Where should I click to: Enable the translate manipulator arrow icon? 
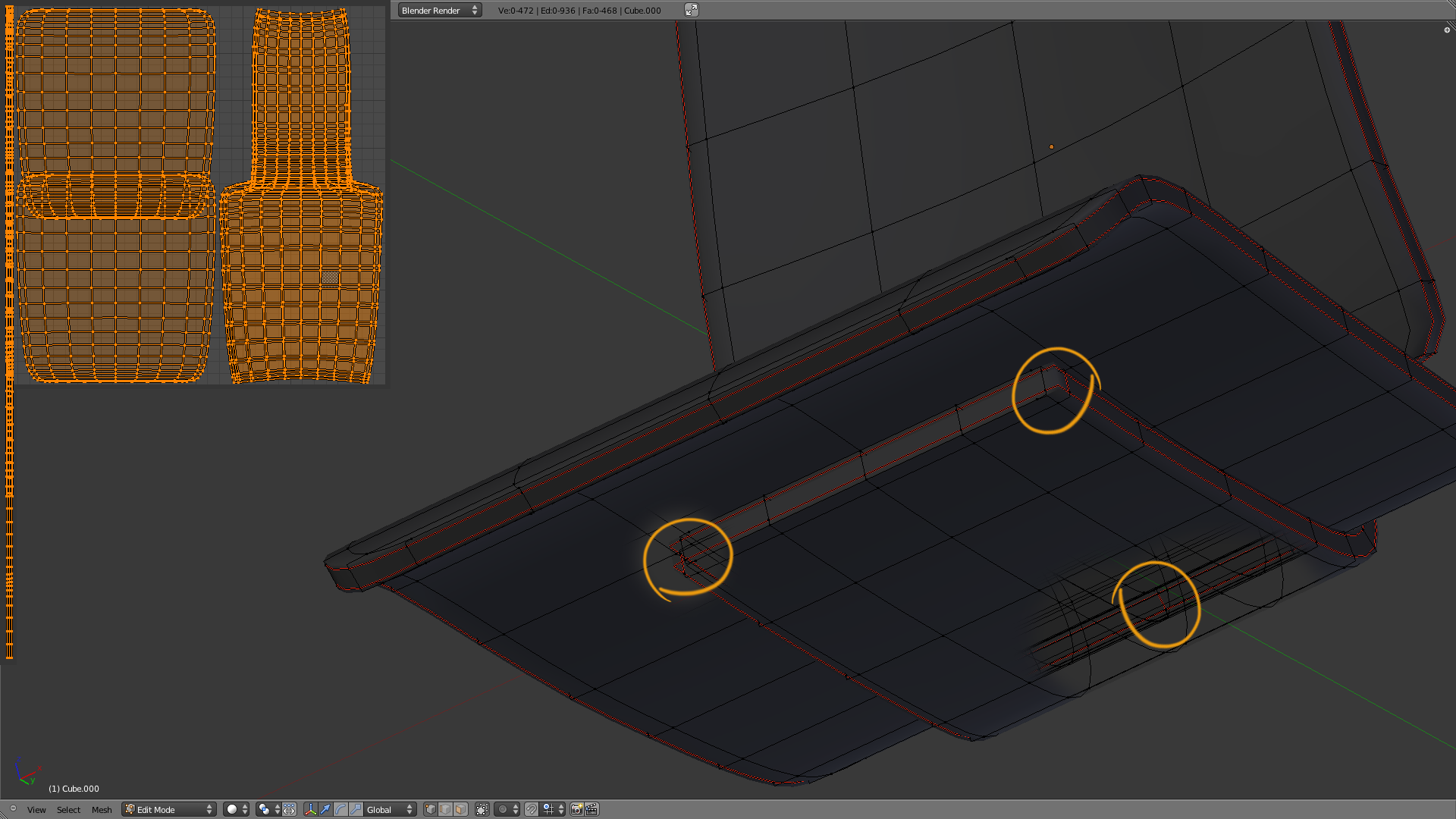[325, 810]
